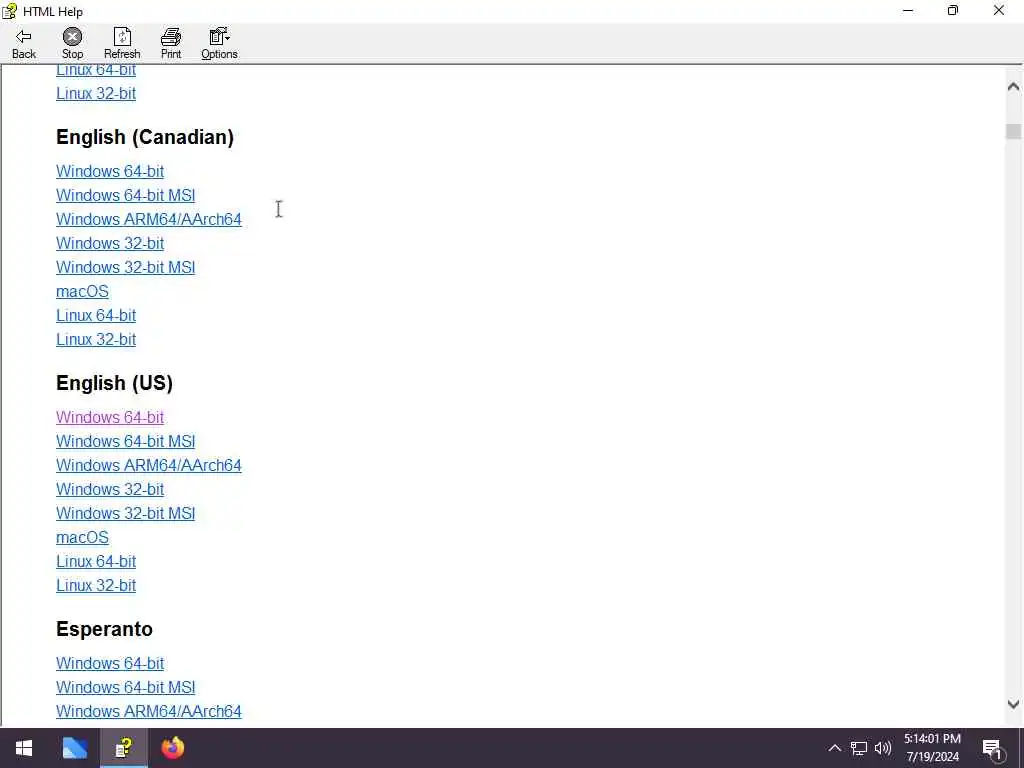The image size is (1024, 768).
Task: Open English (US) Windows 32-bit link
Action: (110, 489)
